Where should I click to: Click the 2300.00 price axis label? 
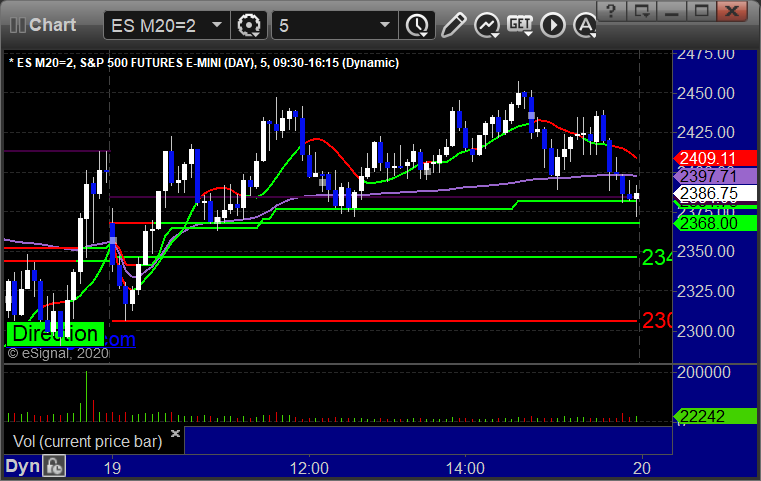tap(706, 331)
